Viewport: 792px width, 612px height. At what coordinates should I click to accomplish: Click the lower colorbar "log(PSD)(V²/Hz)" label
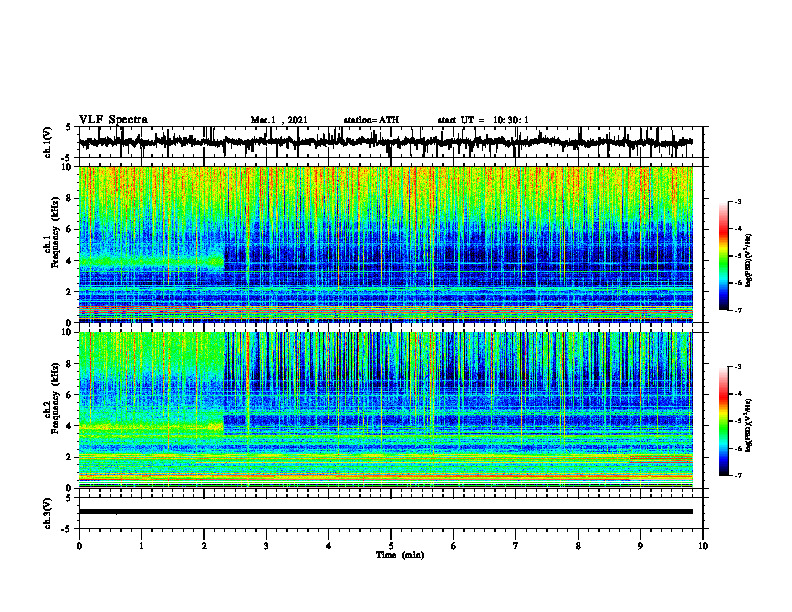(749, 425)
